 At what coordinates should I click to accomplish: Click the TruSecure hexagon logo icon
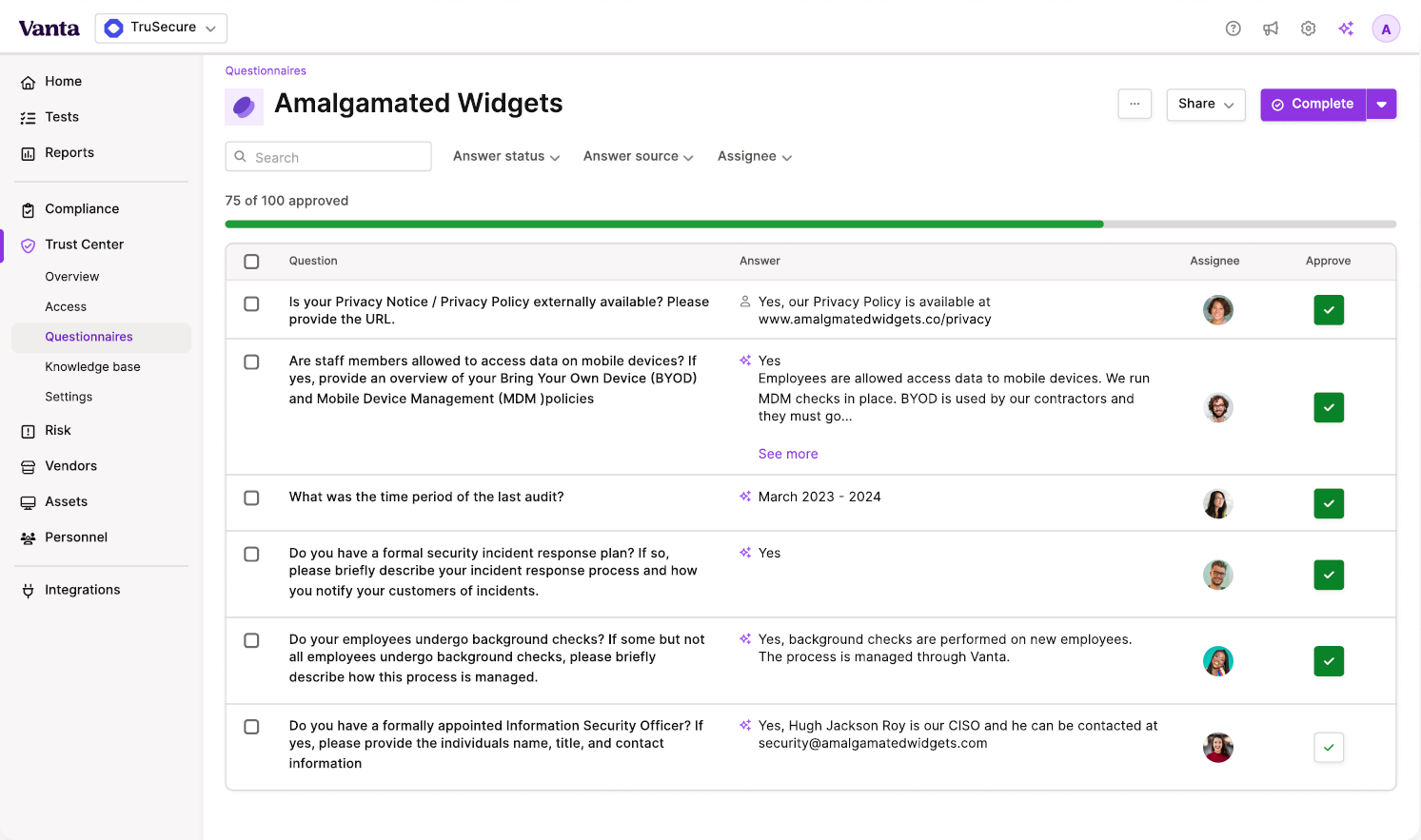113,29
